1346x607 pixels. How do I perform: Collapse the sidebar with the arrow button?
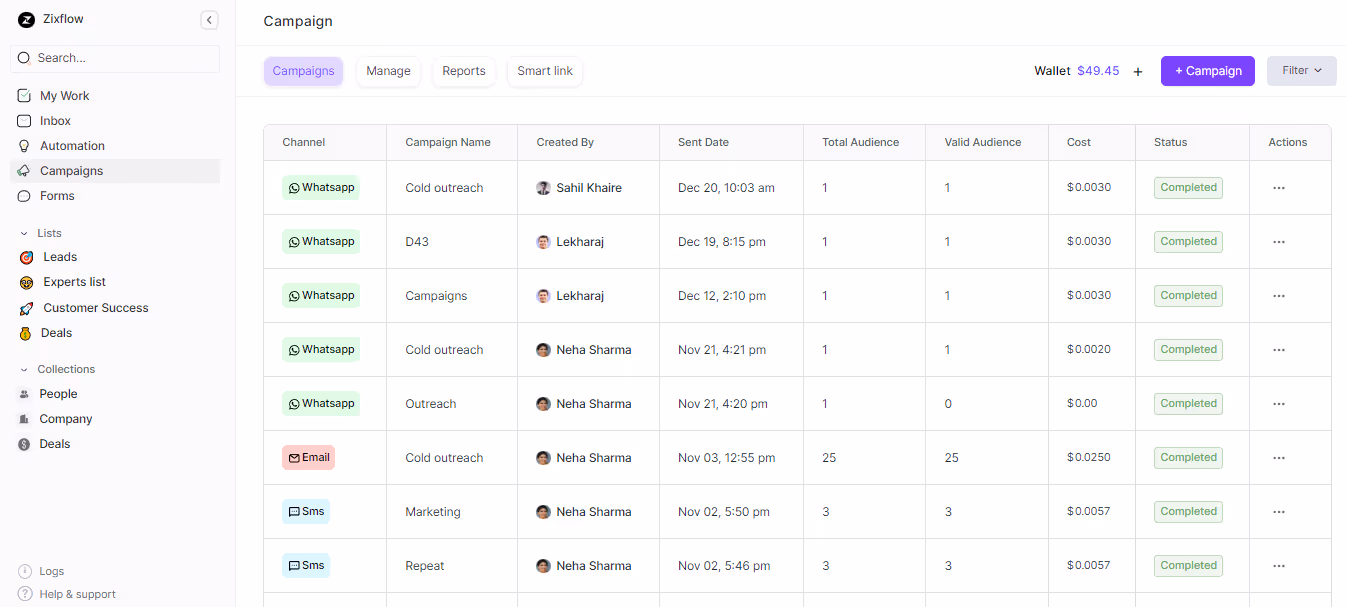pyautogui.click(x=209, y=19)
